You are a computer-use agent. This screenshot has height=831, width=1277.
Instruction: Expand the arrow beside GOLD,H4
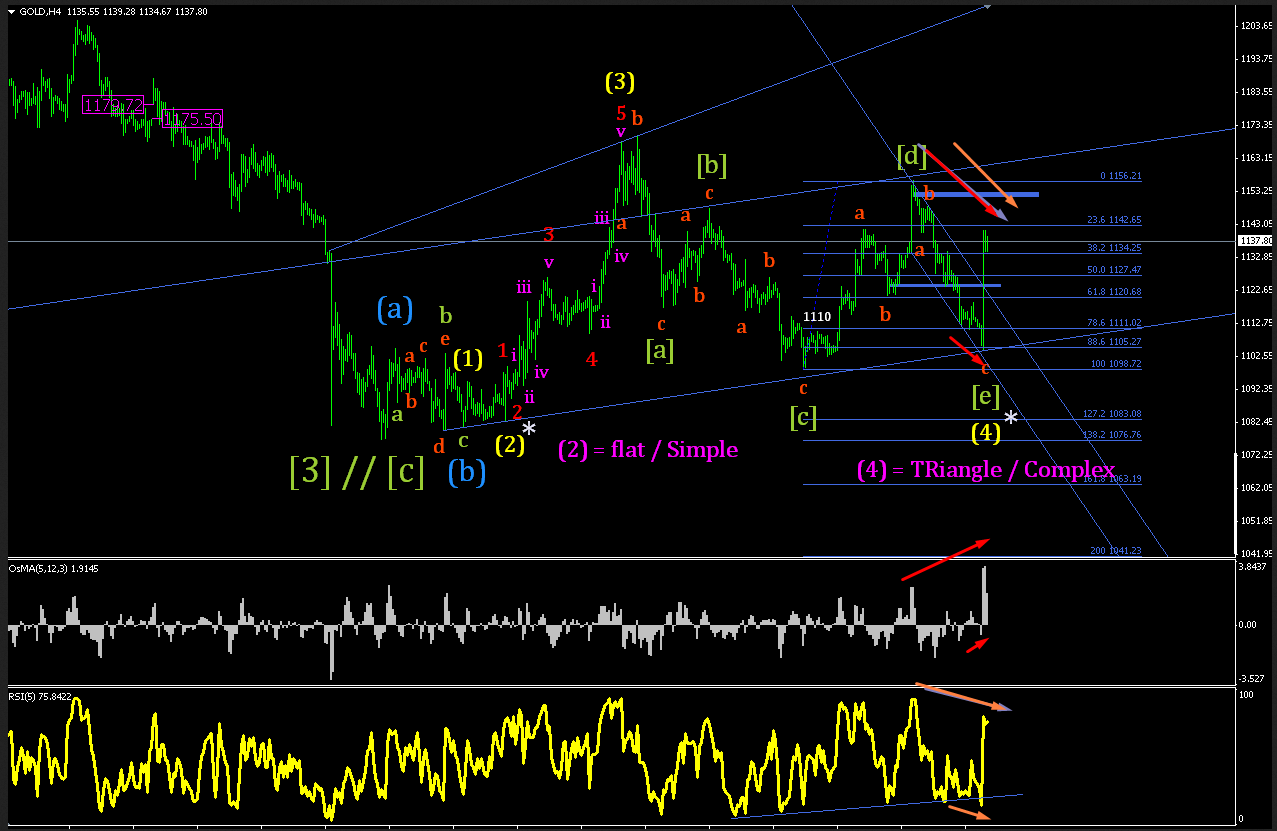(12, 12)
